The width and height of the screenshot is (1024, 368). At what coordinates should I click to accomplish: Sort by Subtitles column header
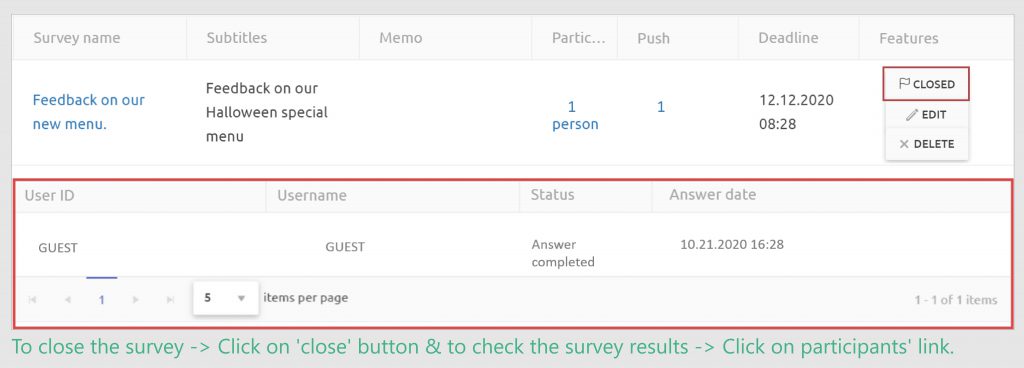[x=237, y=38]
